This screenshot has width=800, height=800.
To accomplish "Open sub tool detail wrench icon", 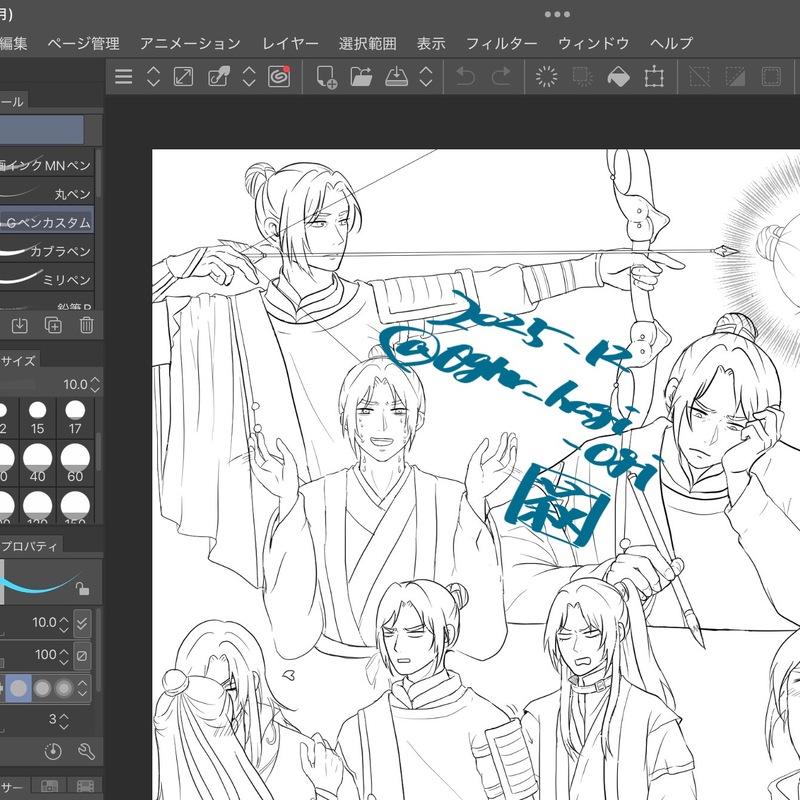I will pos(86,751).
